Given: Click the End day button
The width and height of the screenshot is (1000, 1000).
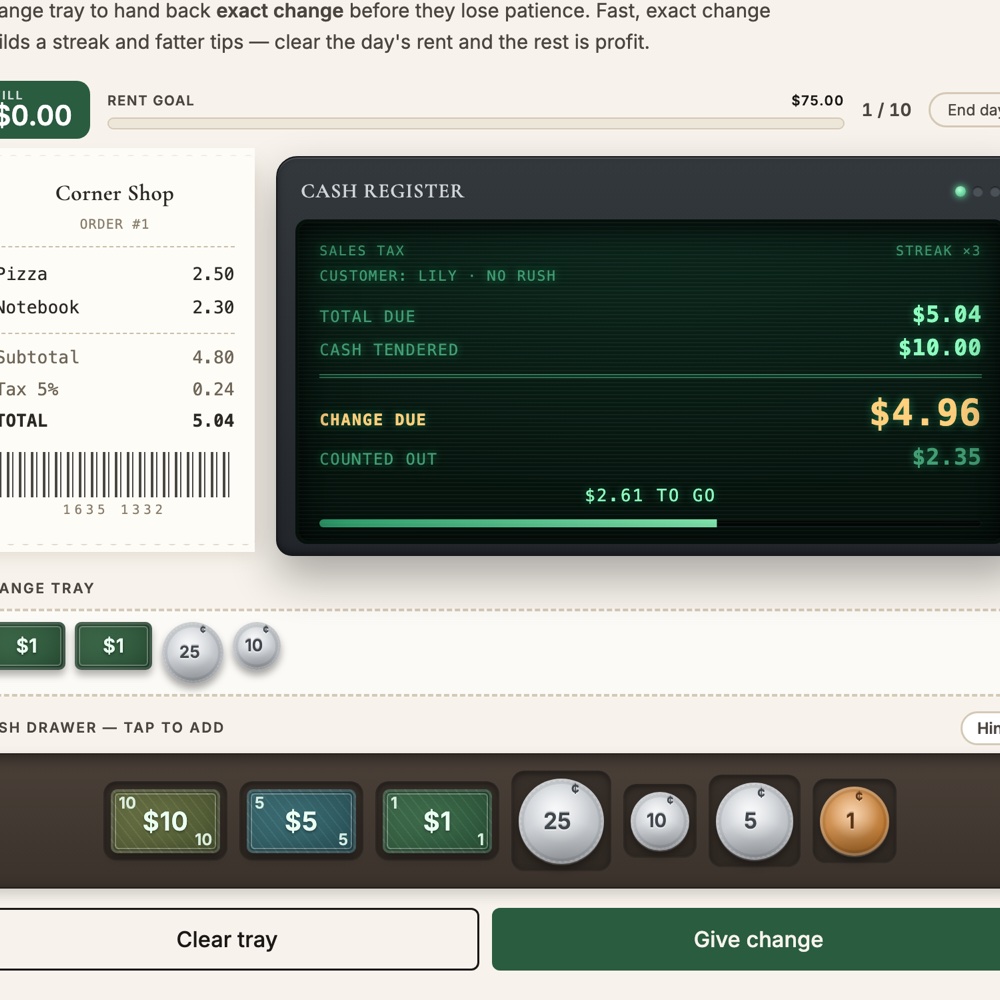Looking at the screenshot, I should 965,110.
